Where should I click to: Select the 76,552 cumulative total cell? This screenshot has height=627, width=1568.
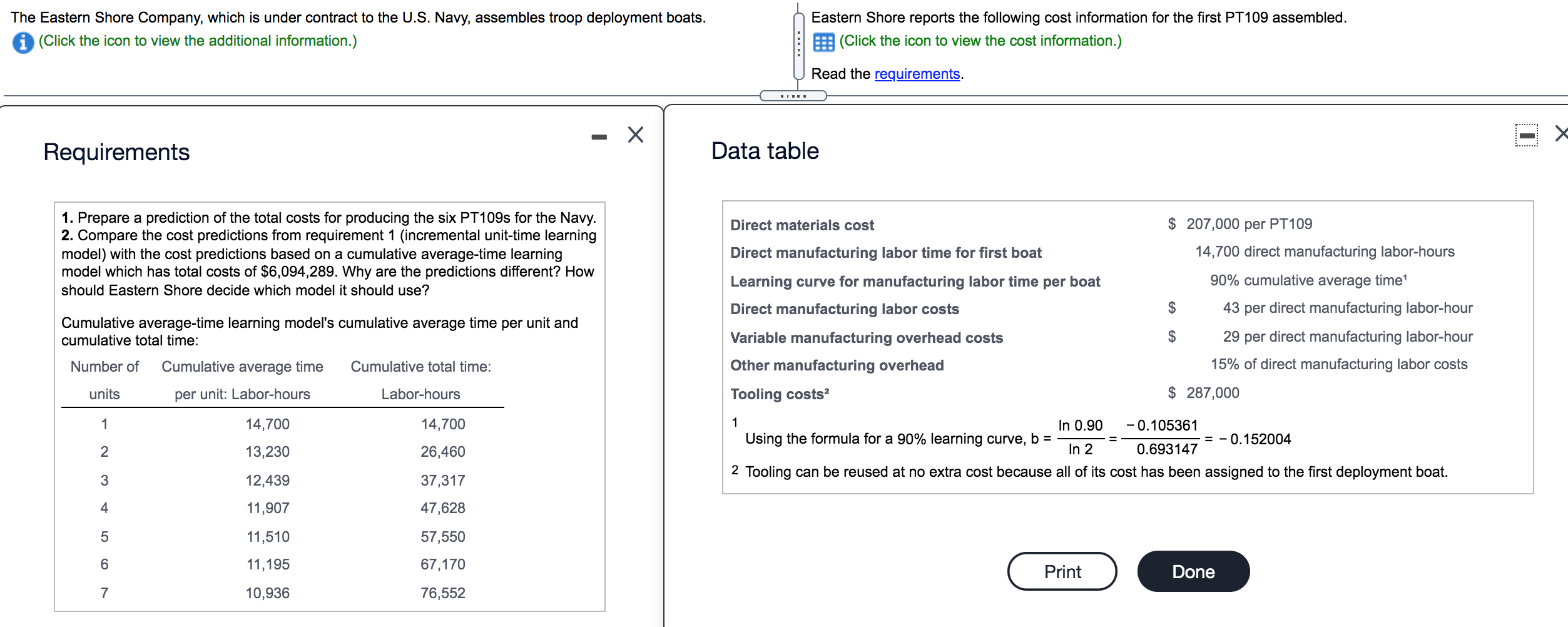(442, 593)
